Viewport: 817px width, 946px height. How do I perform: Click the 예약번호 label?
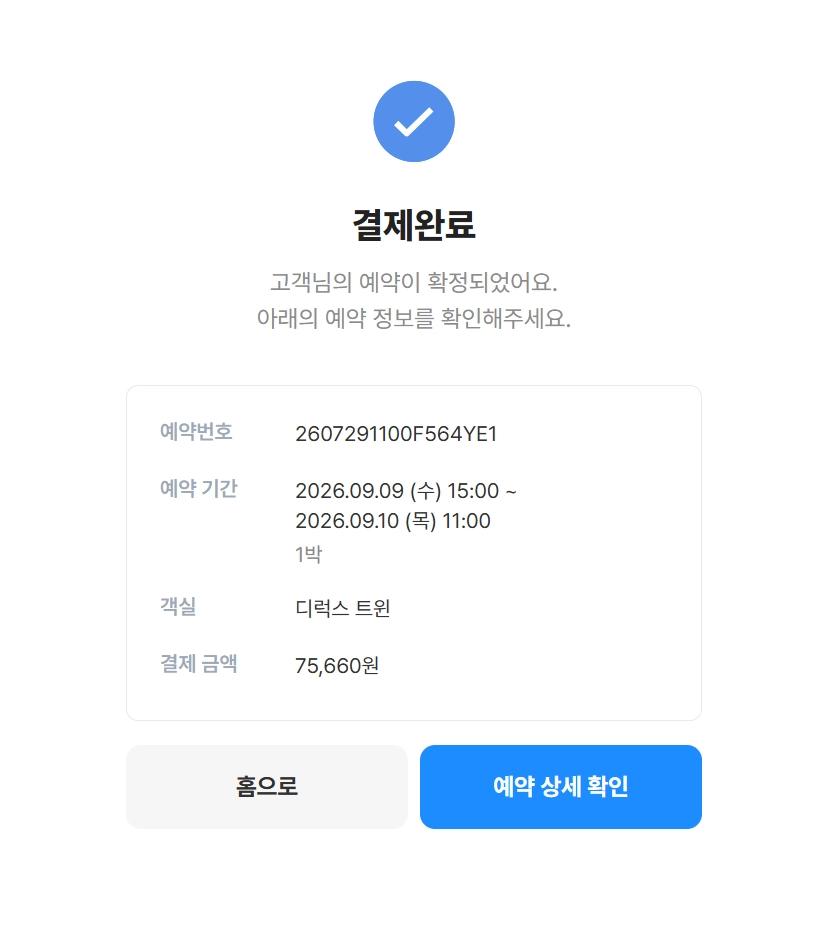click(x=196, y=431)
